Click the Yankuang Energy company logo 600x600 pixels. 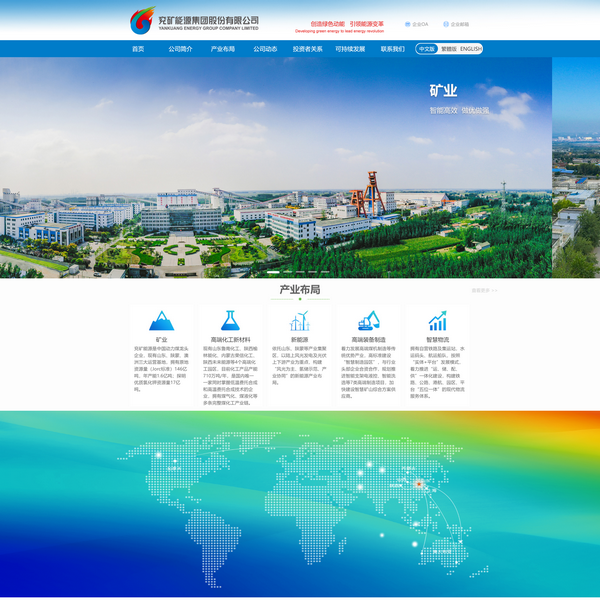(x=194, y=21)
